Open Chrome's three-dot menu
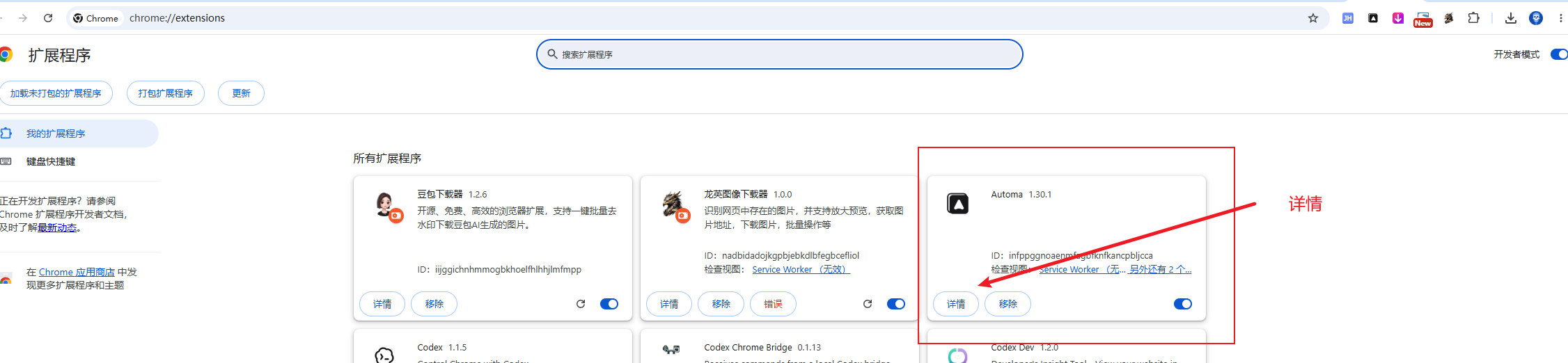 coord(1560,18)
